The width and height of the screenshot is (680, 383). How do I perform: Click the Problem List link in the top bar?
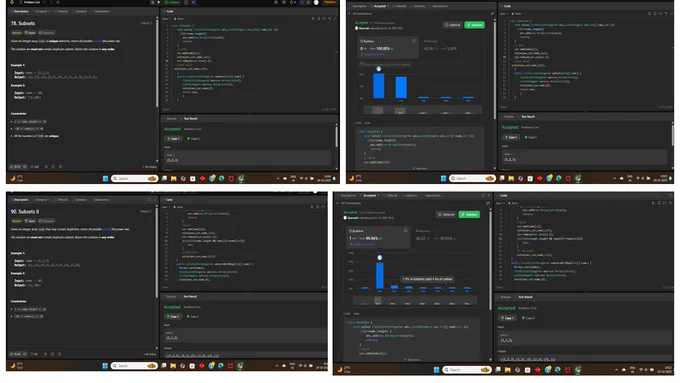(x=31, y=2)
